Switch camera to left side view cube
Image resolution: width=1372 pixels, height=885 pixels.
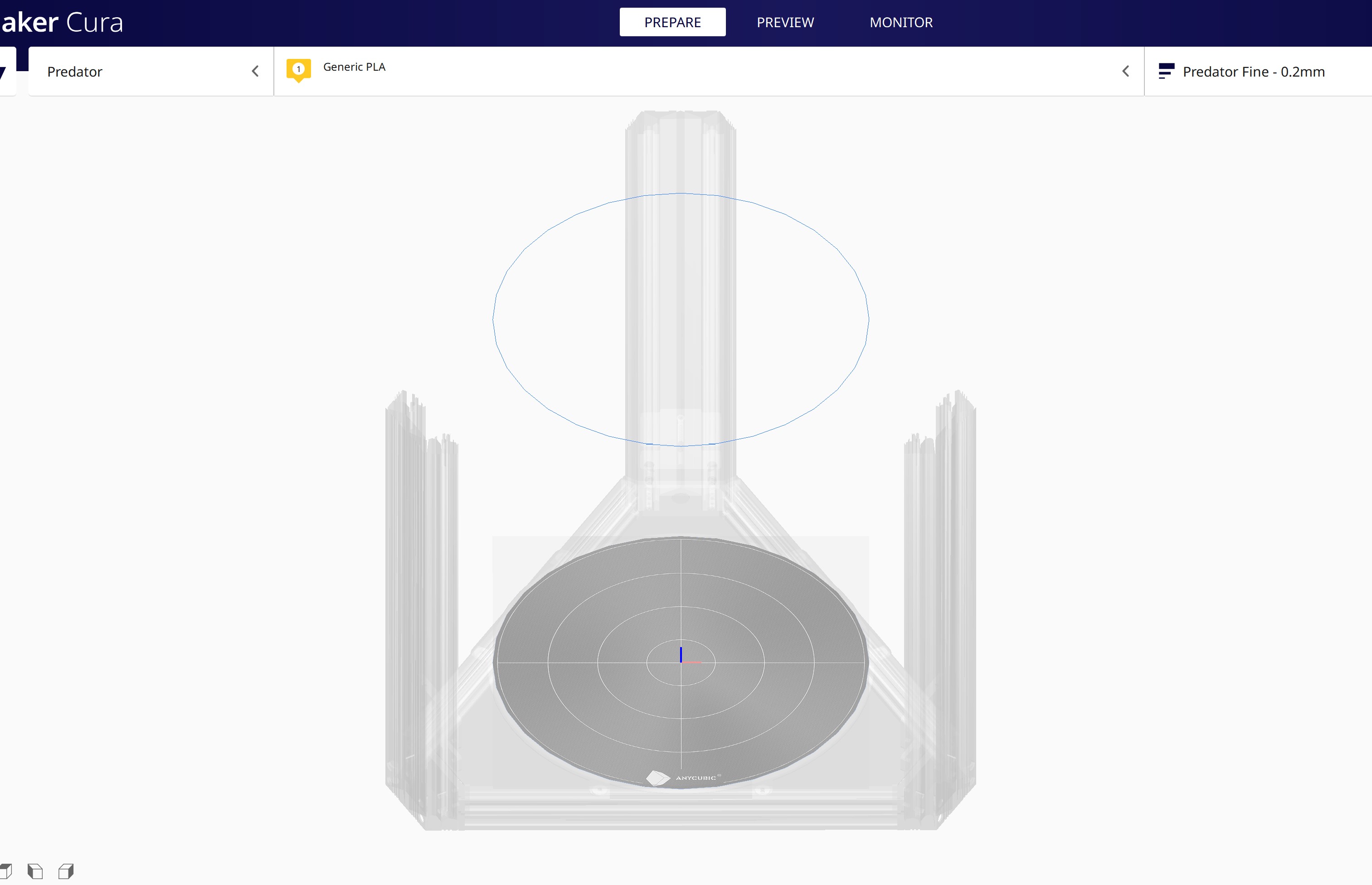click(x=35, y=871)
